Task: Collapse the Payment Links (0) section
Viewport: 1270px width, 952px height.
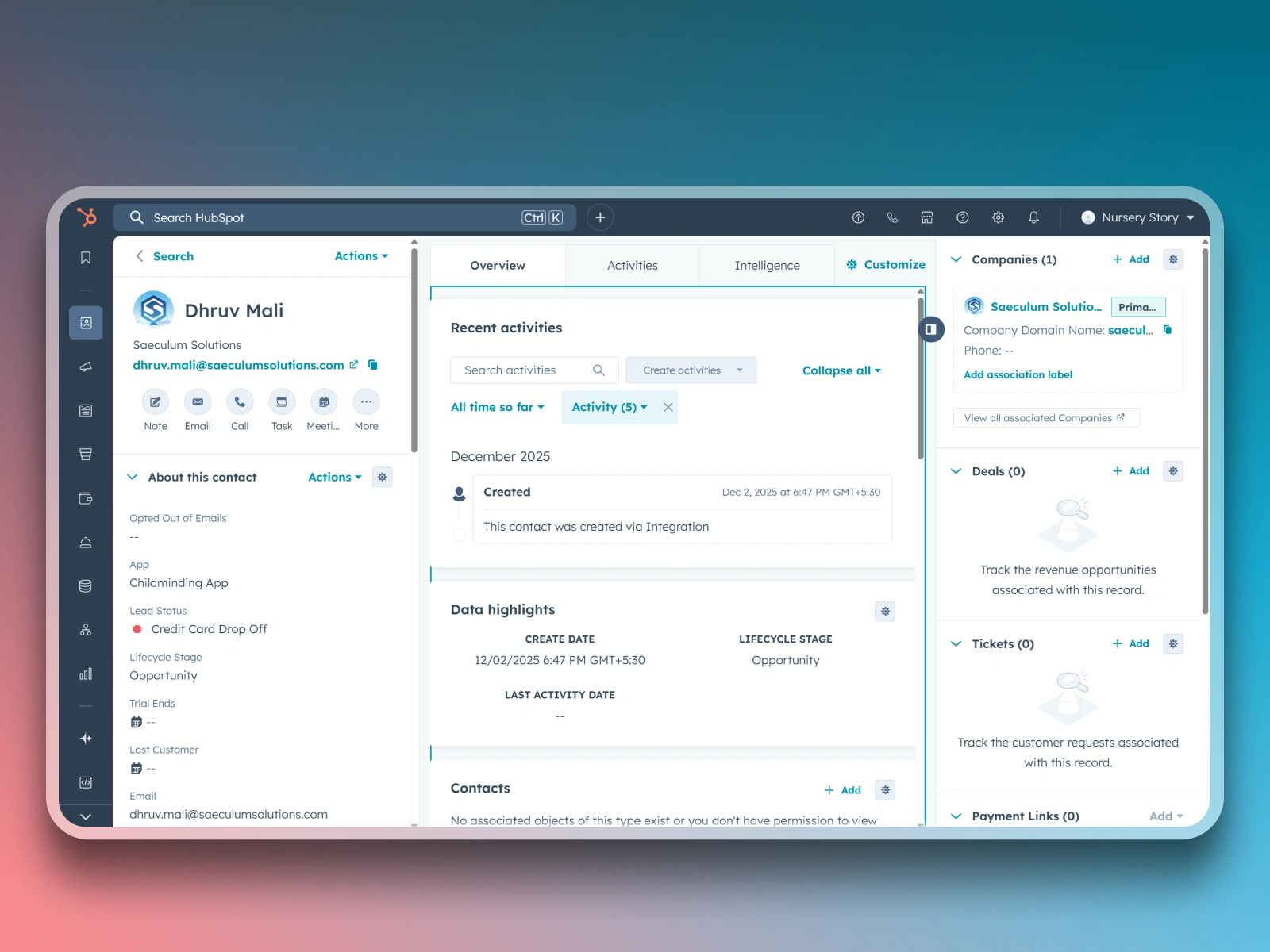Action: (956, 816)
